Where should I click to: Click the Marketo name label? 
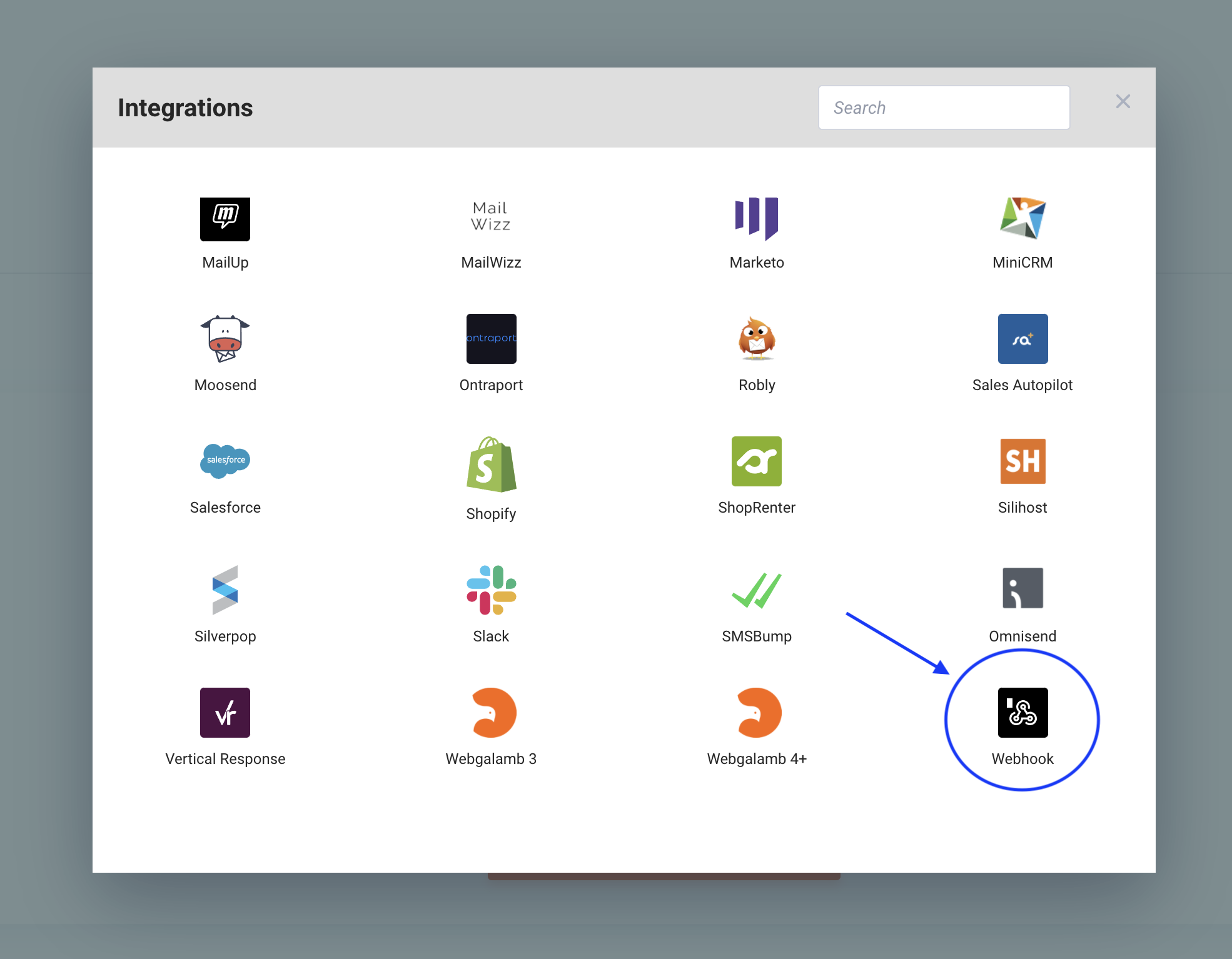click(757, 263)
